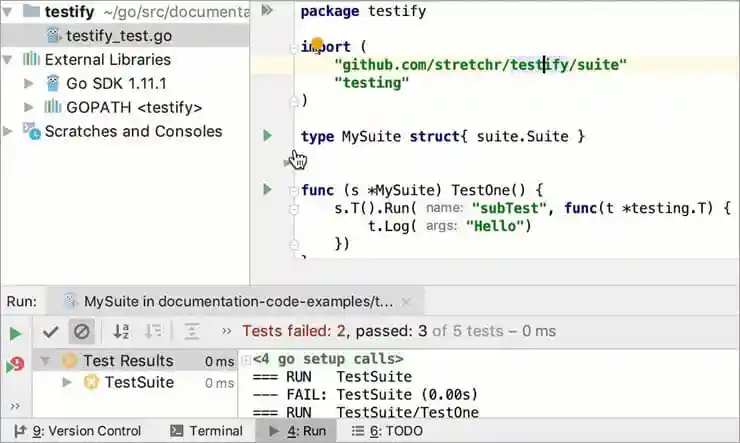Toggle Show Ignored tests button

[82, 332]
